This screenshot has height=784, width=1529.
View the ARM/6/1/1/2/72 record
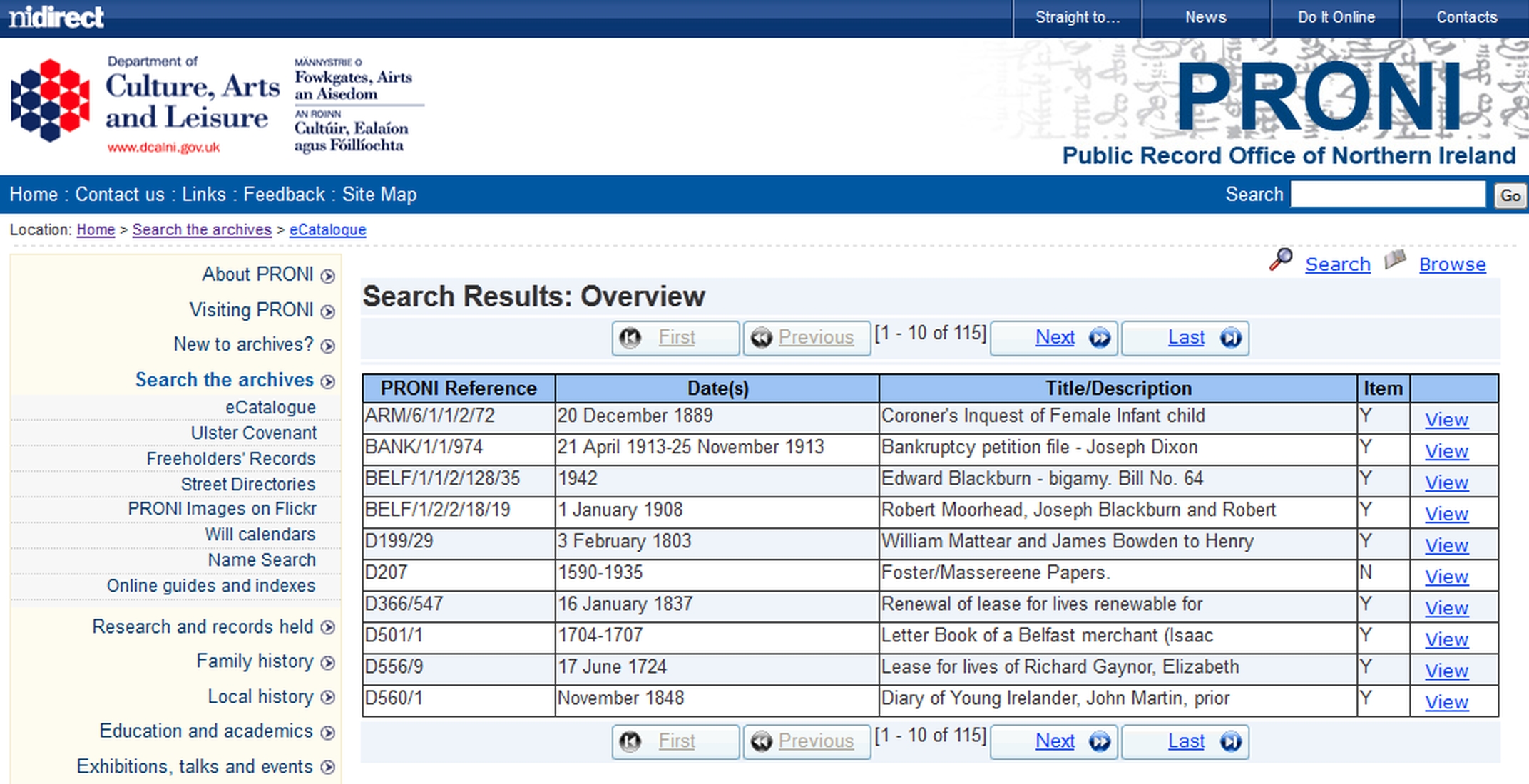1447,420
